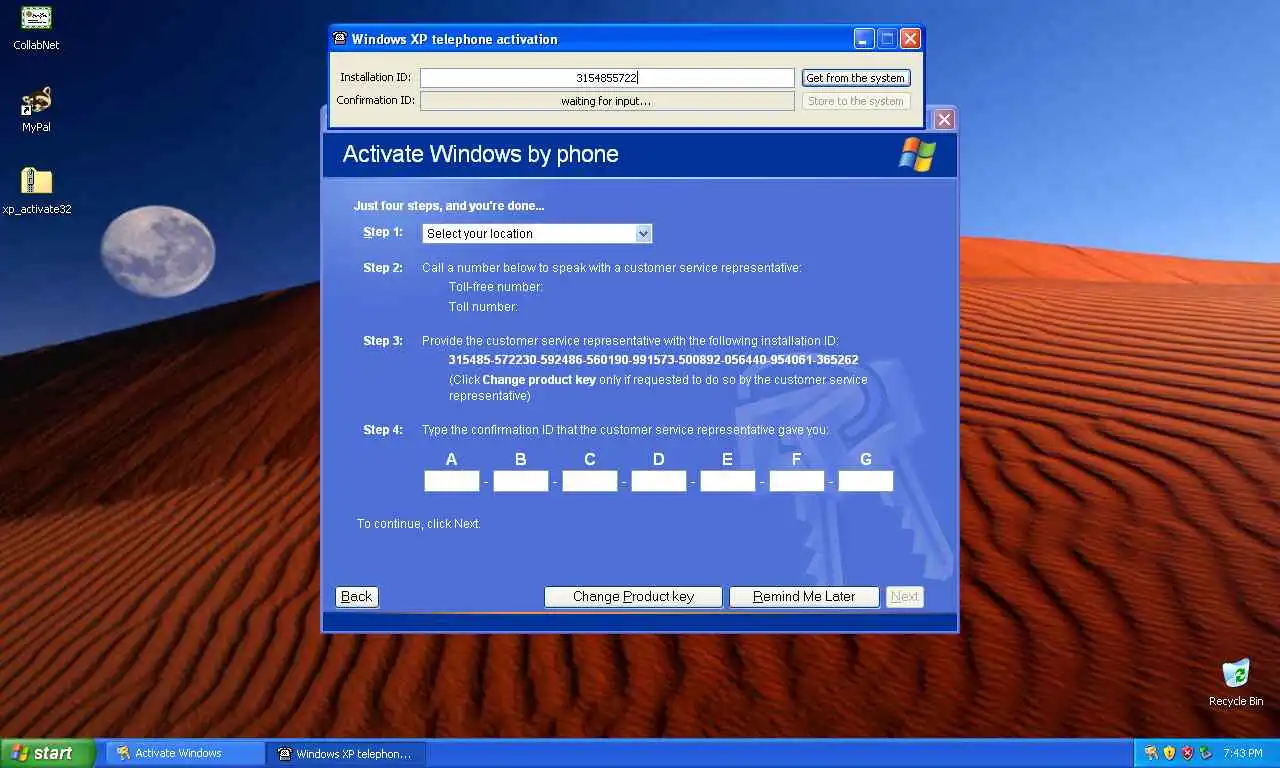Click the Safely Remove Hardware tray icon
Image resolution: width=1280 pixels, height=768 pixels.
point(1205,753)
